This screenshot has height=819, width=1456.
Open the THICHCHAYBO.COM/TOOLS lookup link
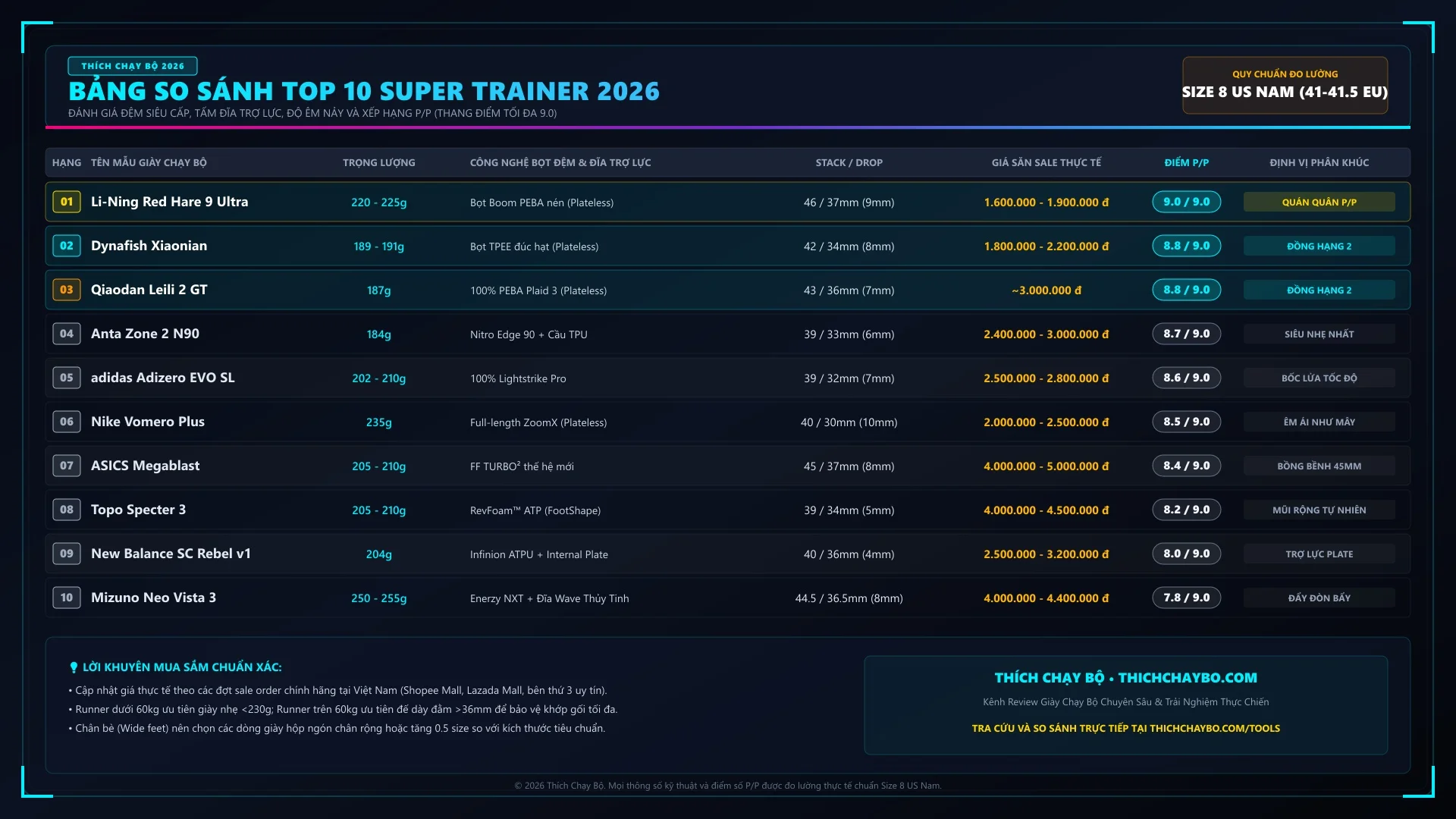pyautogui.click(x=1126, y=728)
